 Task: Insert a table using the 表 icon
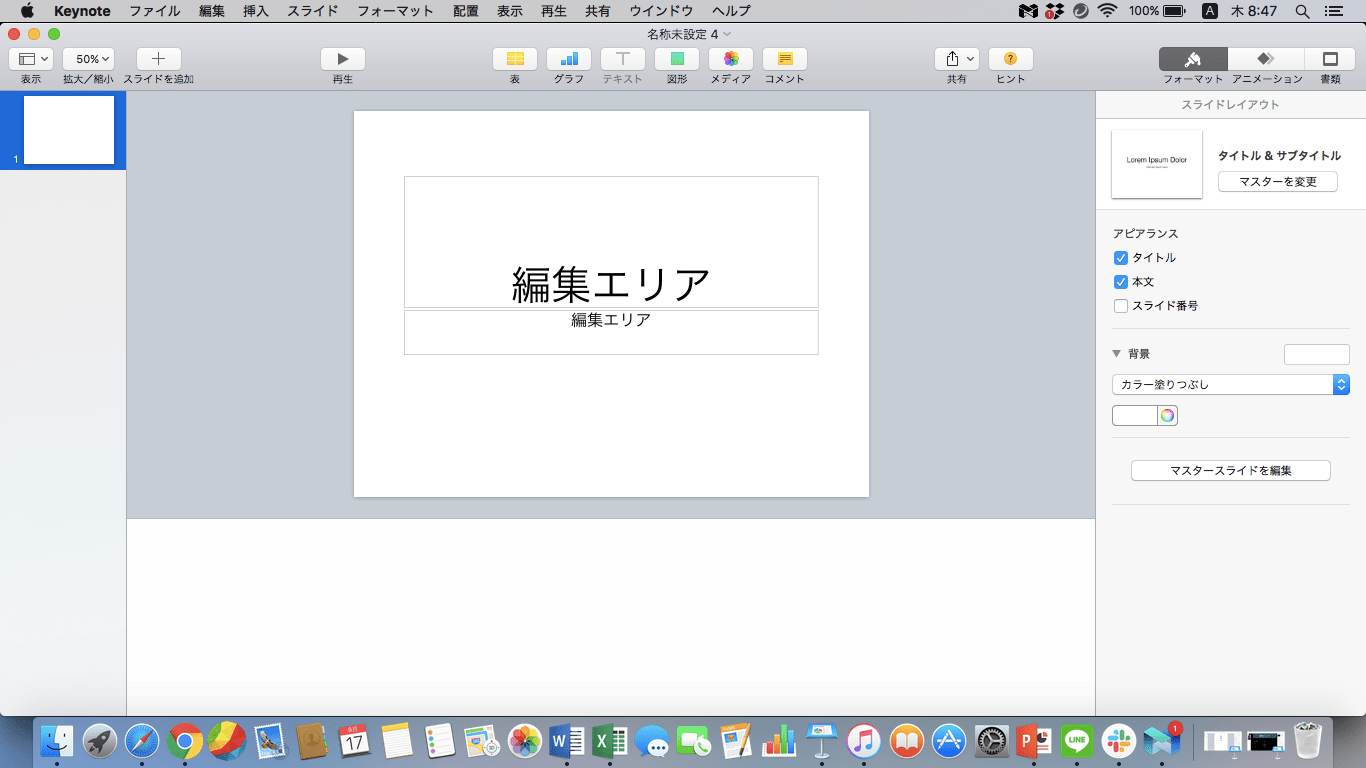(x=515, y=59)
